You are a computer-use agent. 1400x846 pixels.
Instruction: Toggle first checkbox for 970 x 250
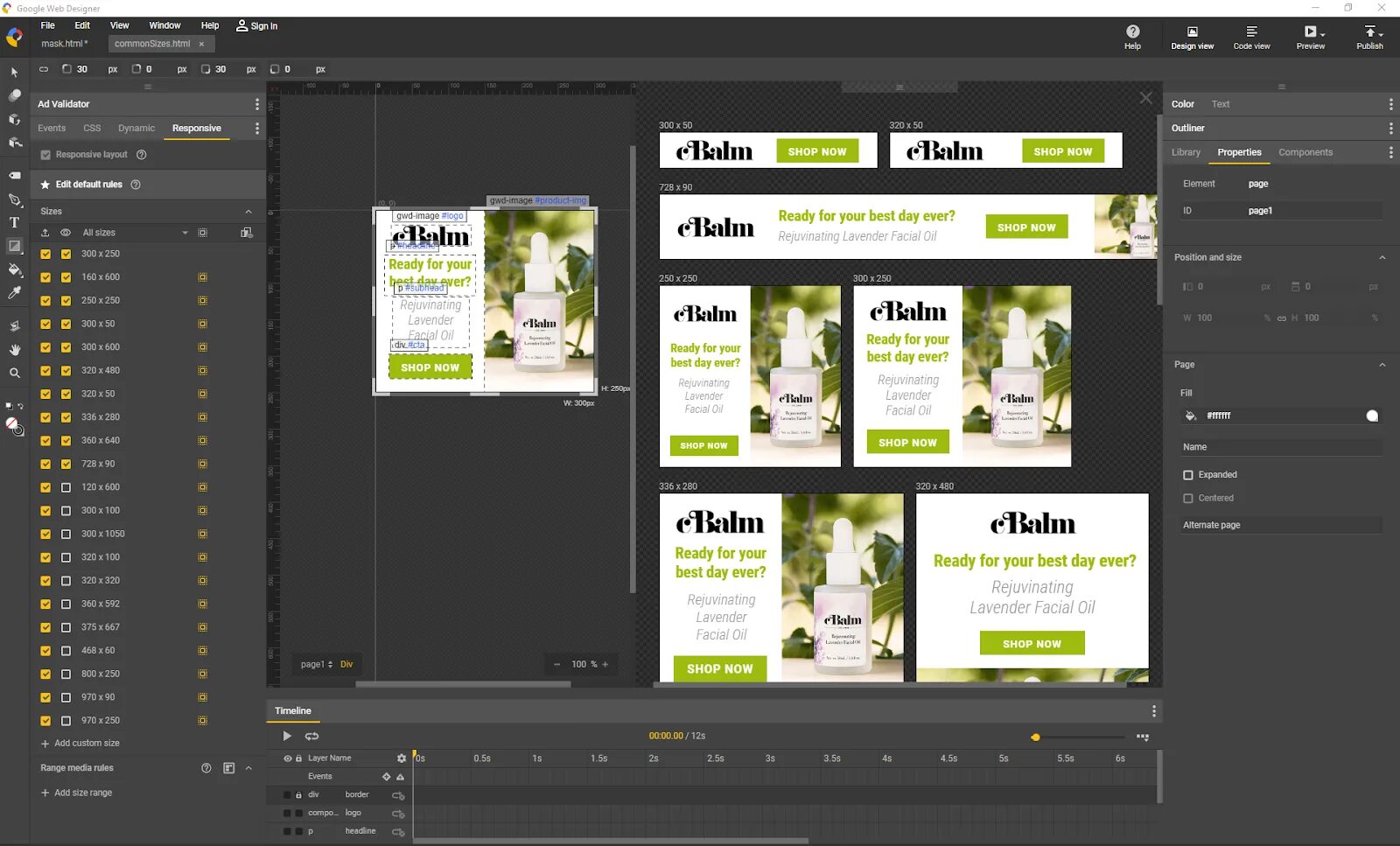click(45, 721)
